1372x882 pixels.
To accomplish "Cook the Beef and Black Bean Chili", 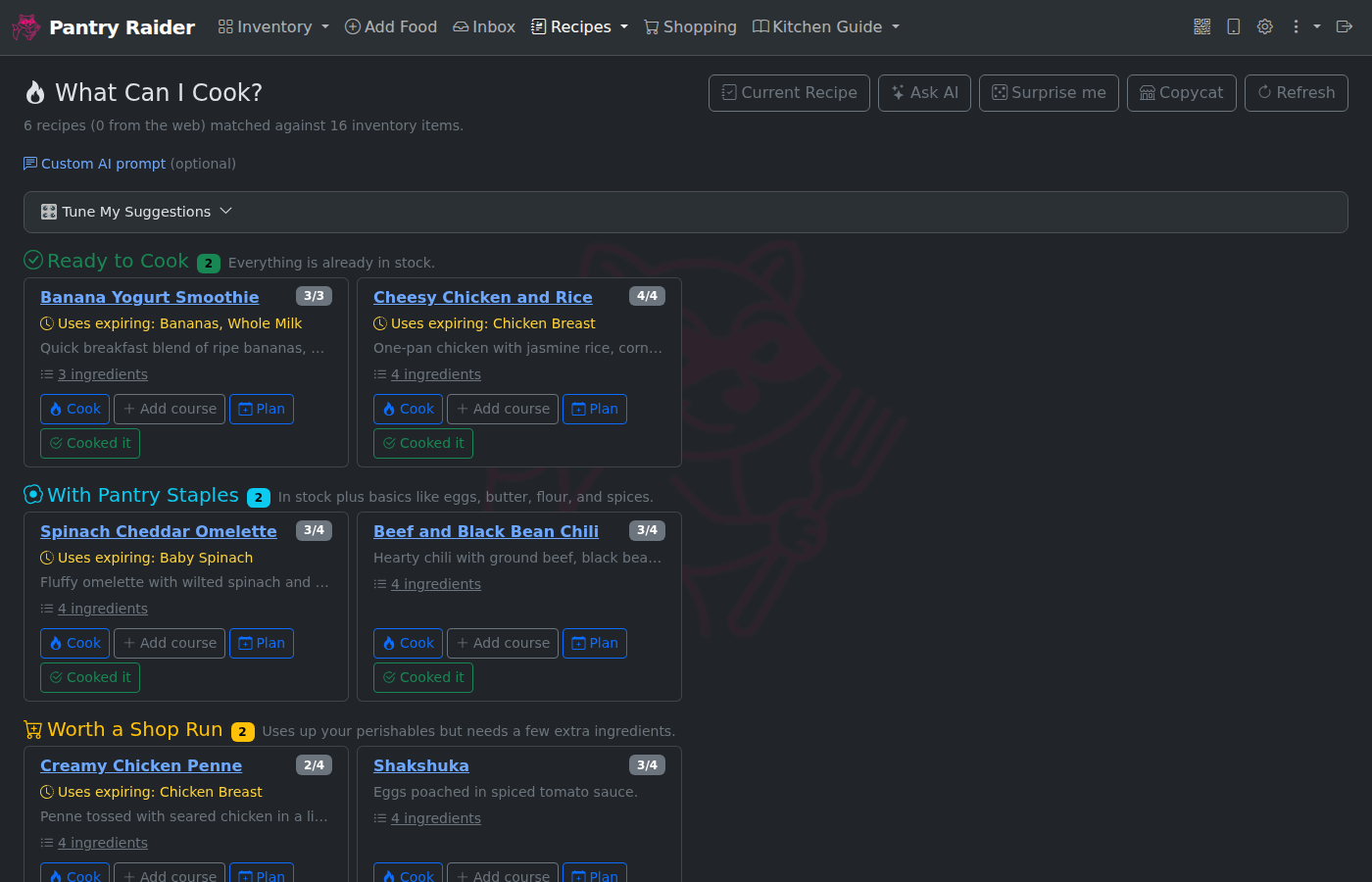I will click(408, 643).
